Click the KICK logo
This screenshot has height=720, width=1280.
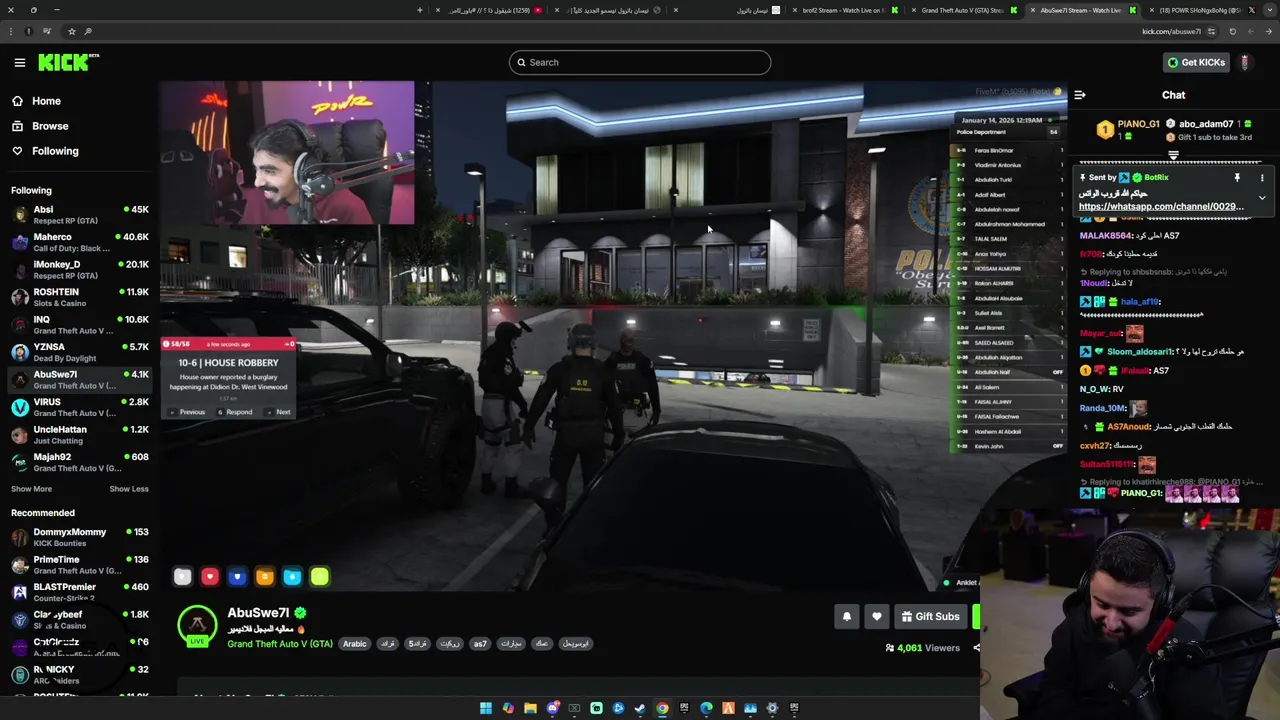point(68,62)
